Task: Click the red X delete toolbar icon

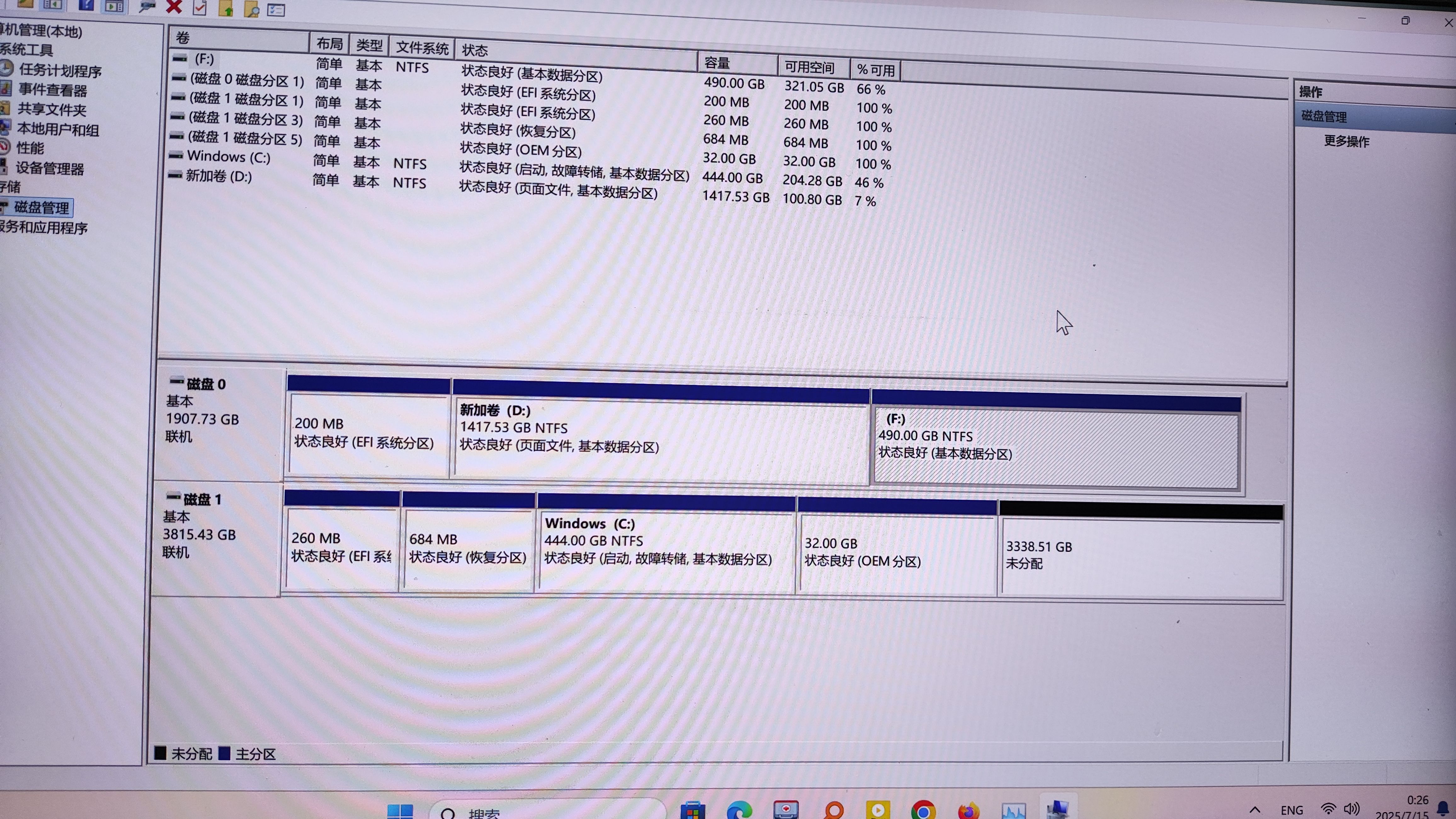Action: [174, 7]
